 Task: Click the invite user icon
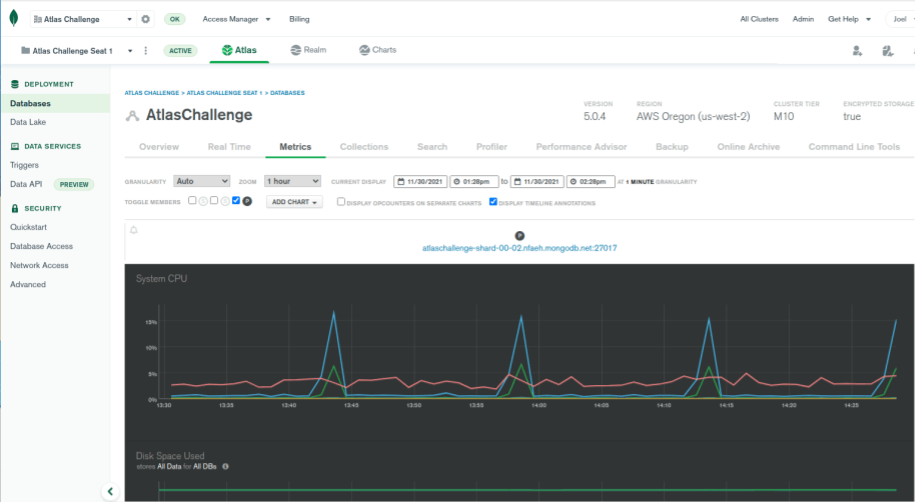[857, 51]
